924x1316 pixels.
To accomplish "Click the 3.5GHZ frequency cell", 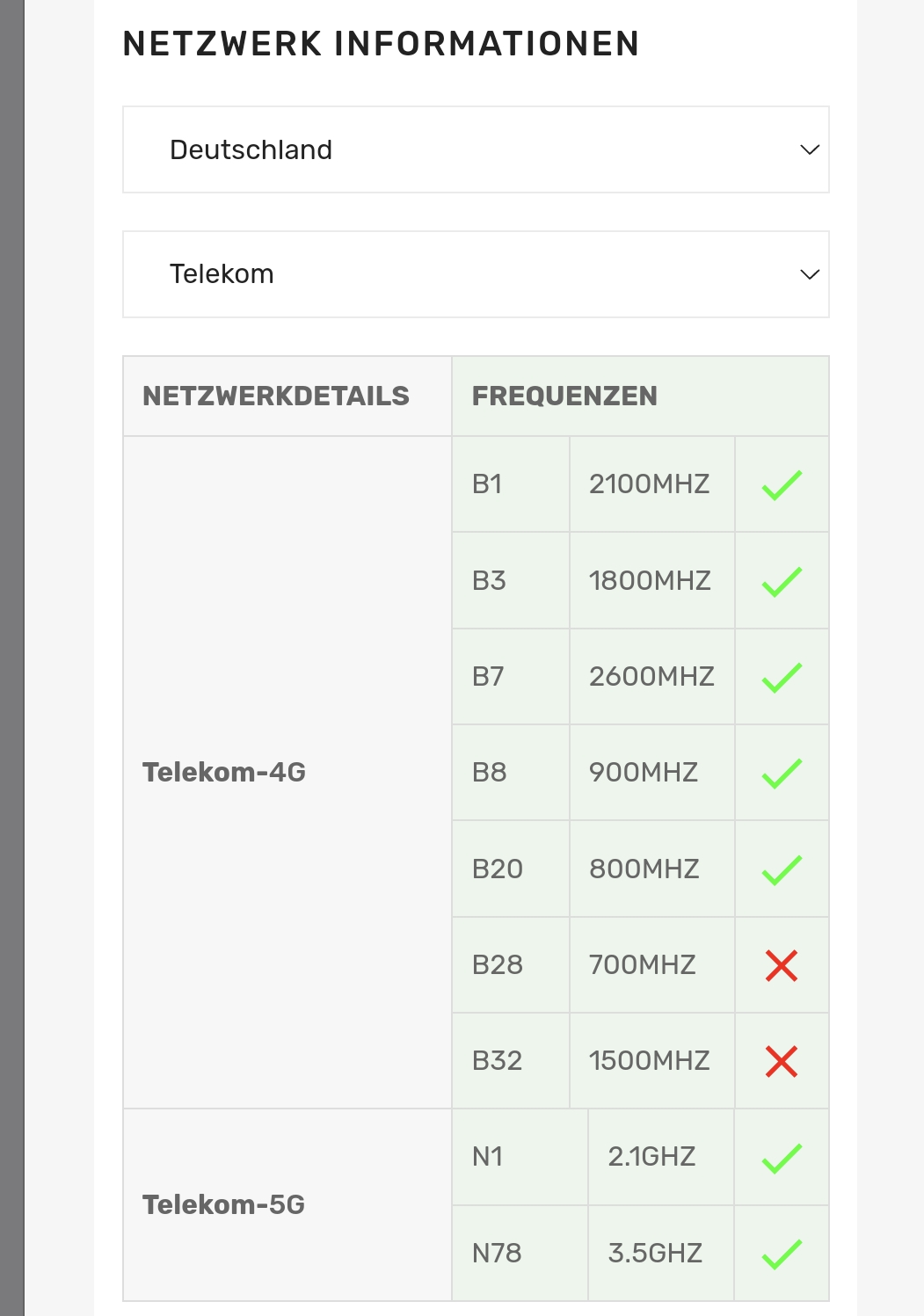I will (x=661, y=1254).
